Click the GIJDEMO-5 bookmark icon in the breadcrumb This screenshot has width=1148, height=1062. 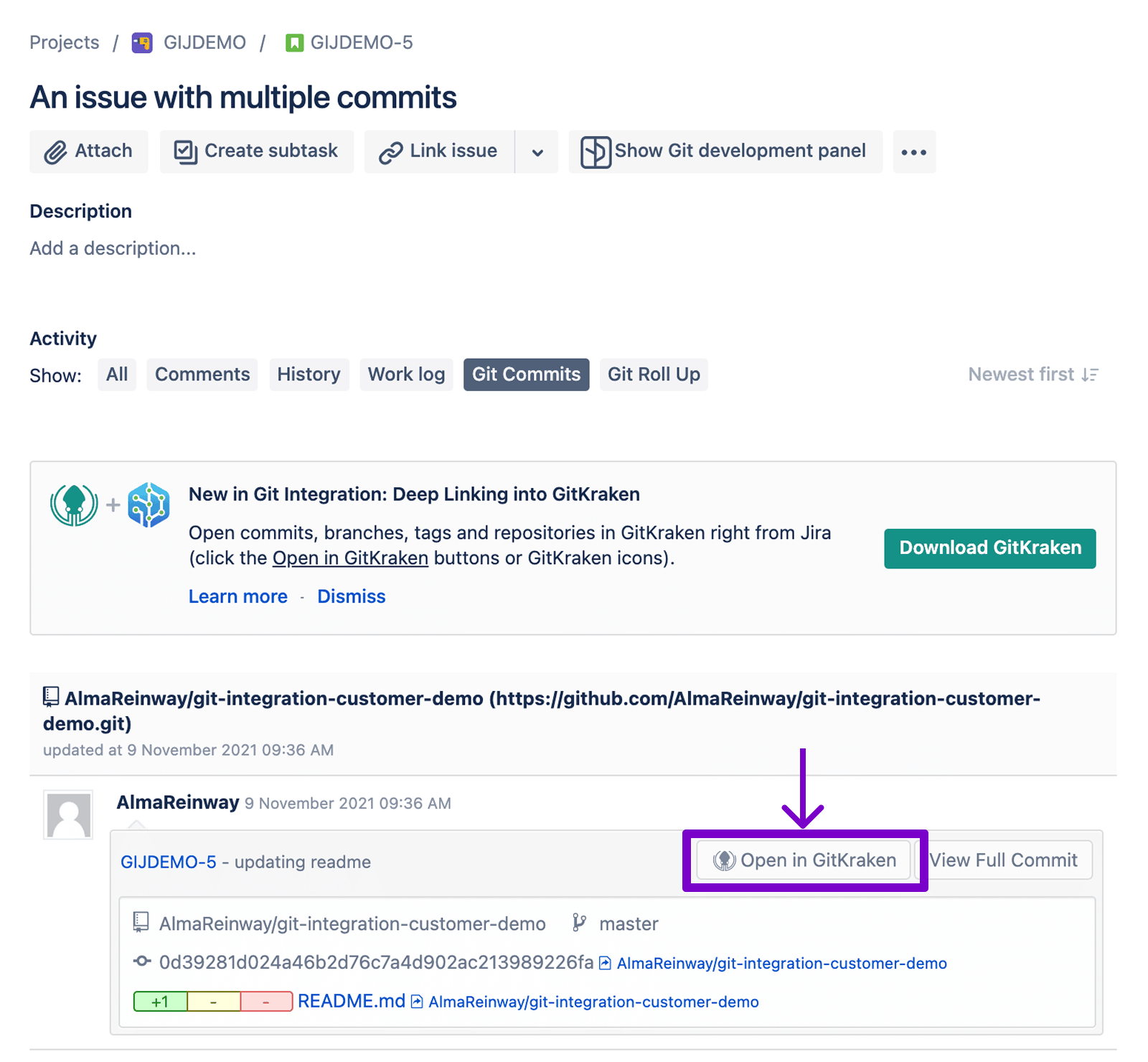[295, 42]
